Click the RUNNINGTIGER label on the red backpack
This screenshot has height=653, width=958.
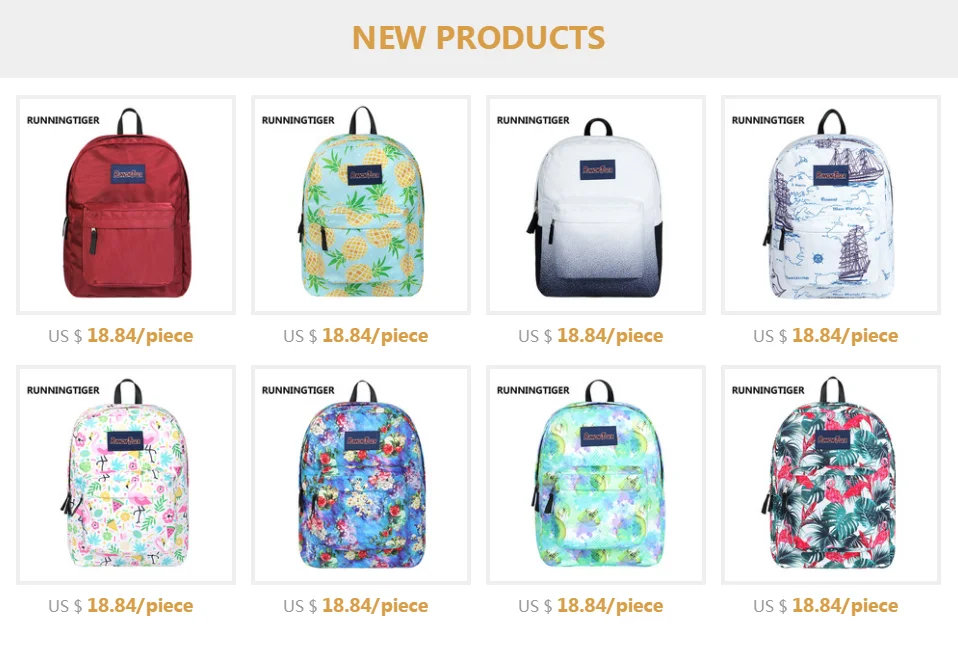click(63, 120)
